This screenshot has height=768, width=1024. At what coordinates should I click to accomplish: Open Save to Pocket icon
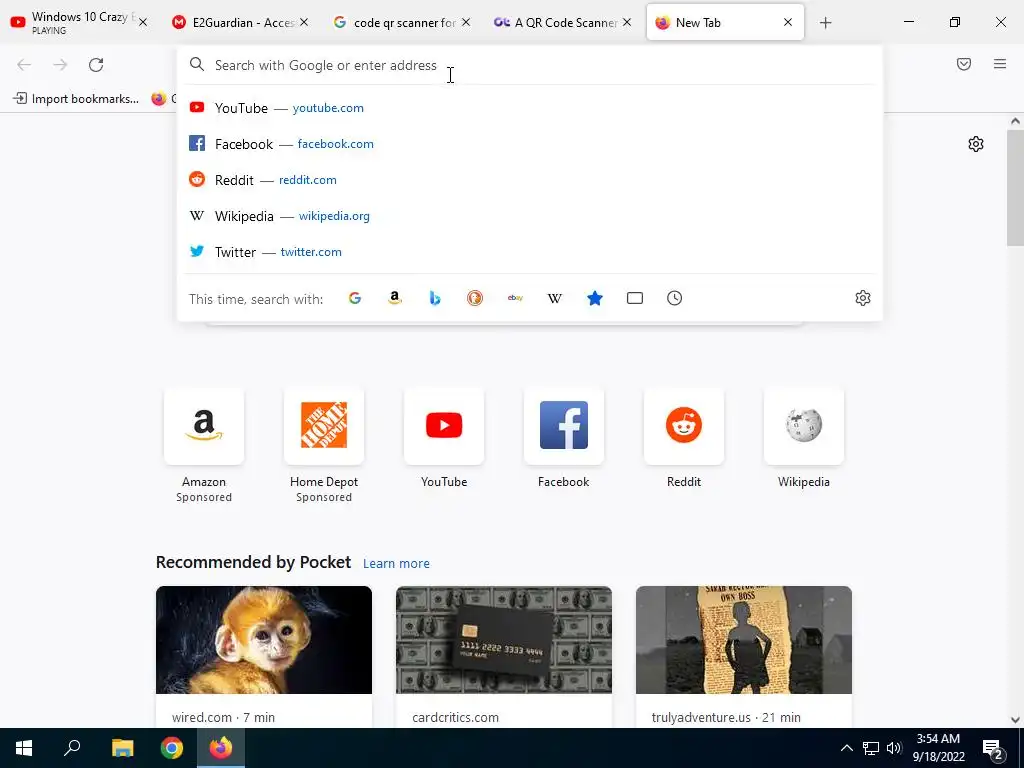(964, 64)
